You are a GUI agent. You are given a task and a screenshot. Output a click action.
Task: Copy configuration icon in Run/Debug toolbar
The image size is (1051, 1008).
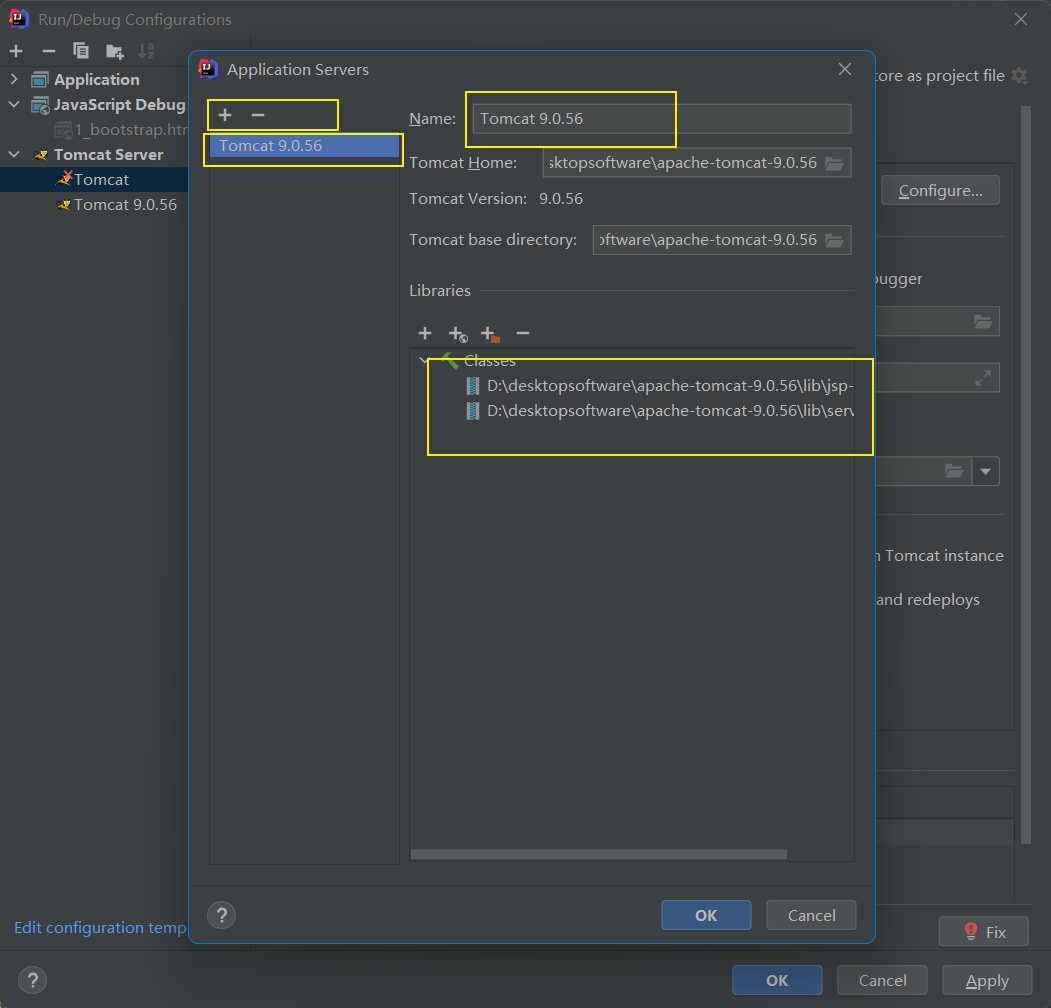coord(80,51)
